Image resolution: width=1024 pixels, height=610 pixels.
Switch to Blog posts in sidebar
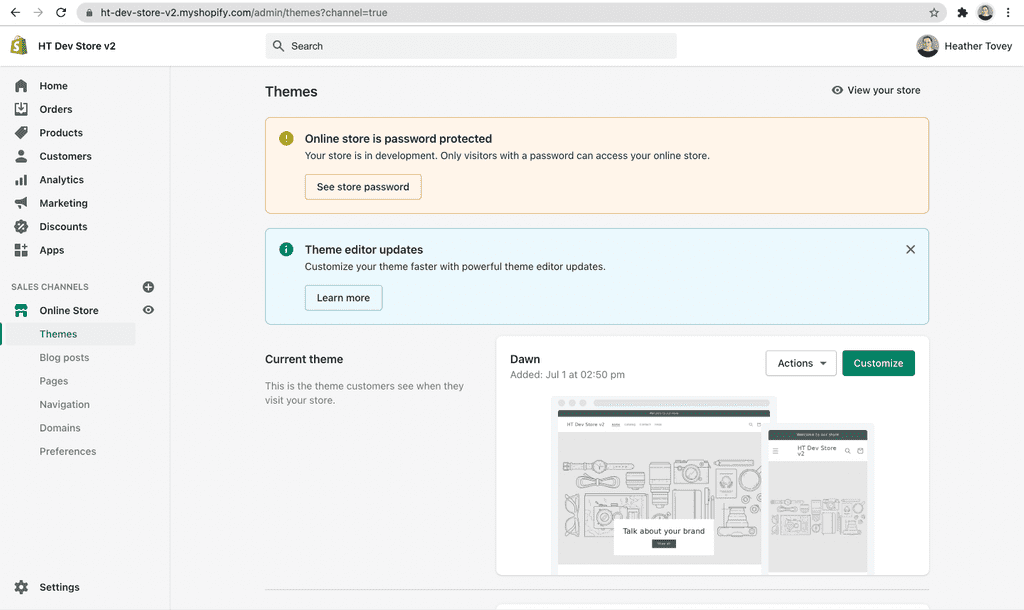click(x=65, y=357)
